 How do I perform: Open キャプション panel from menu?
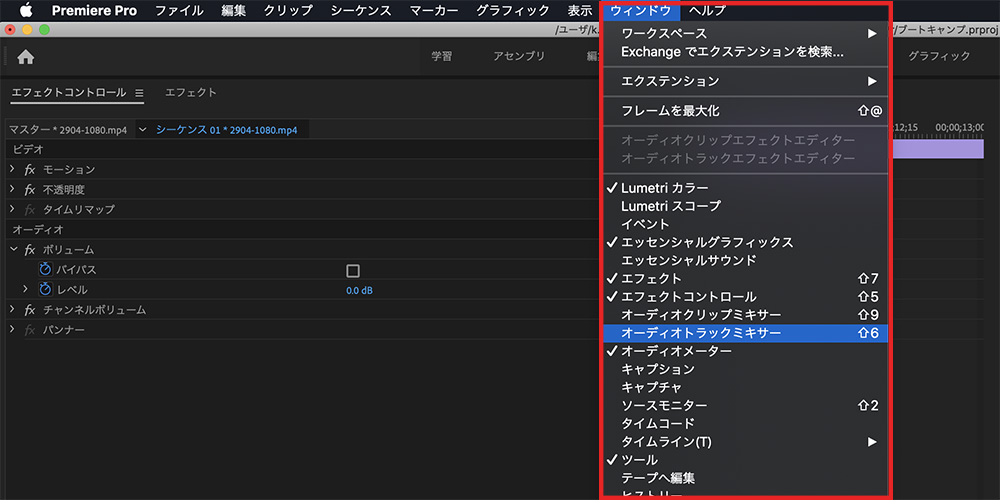(x=744, y=369)
